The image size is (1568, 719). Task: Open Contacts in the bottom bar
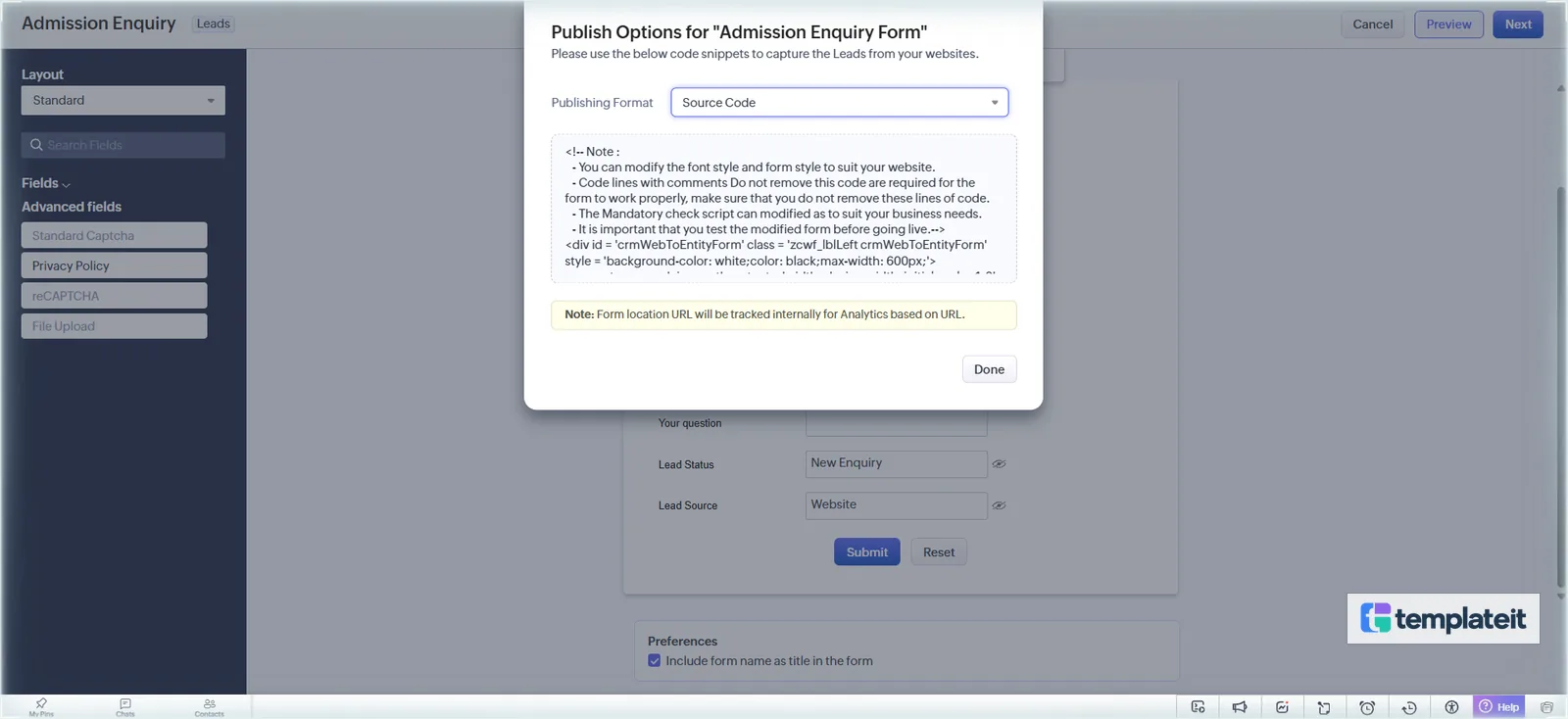pos(209,707)
